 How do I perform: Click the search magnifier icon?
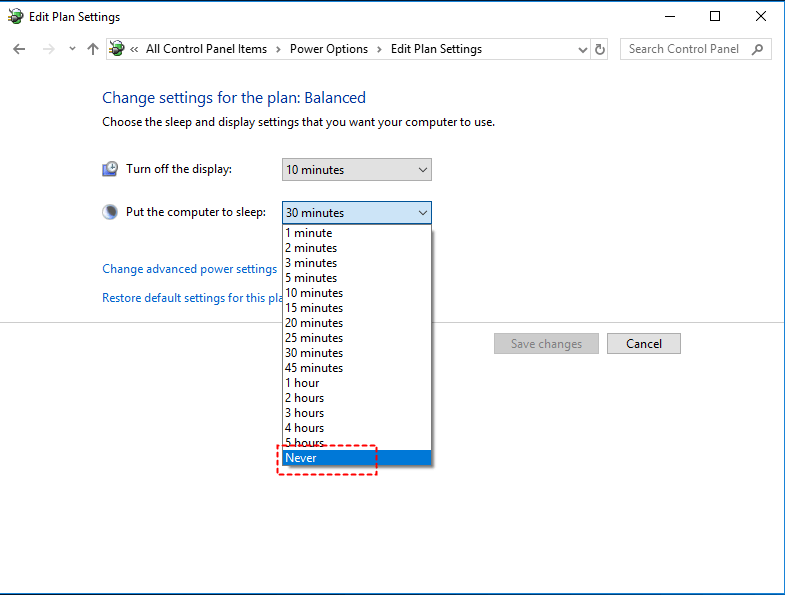click(x=757, y=49)
